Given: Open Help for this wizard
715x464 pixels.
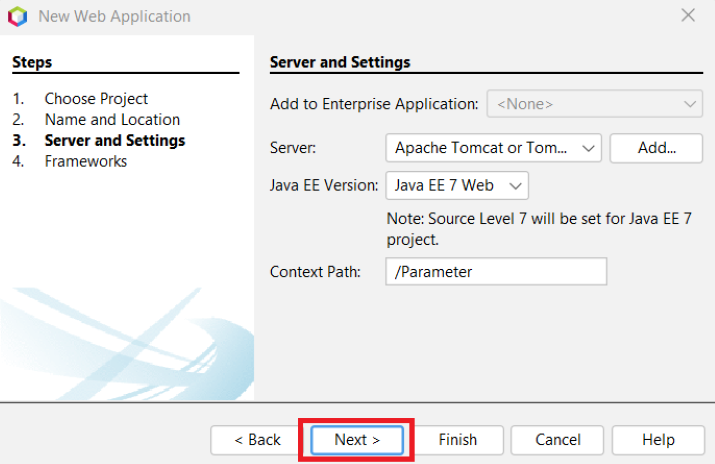Looking at the screenshot, I should click(658, 440).
